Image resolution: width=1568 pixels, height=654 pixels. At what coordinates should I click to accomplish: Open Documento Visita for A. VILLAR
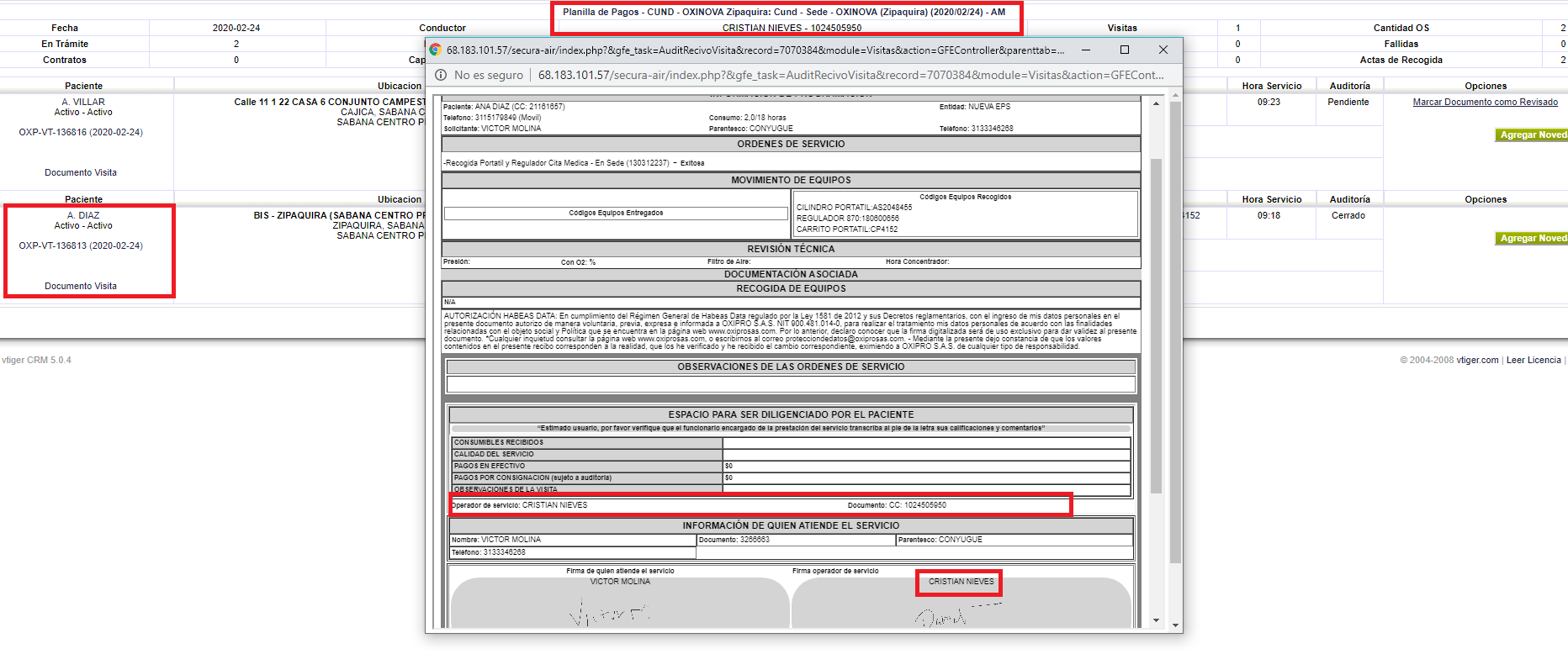(x=81, y=172)
